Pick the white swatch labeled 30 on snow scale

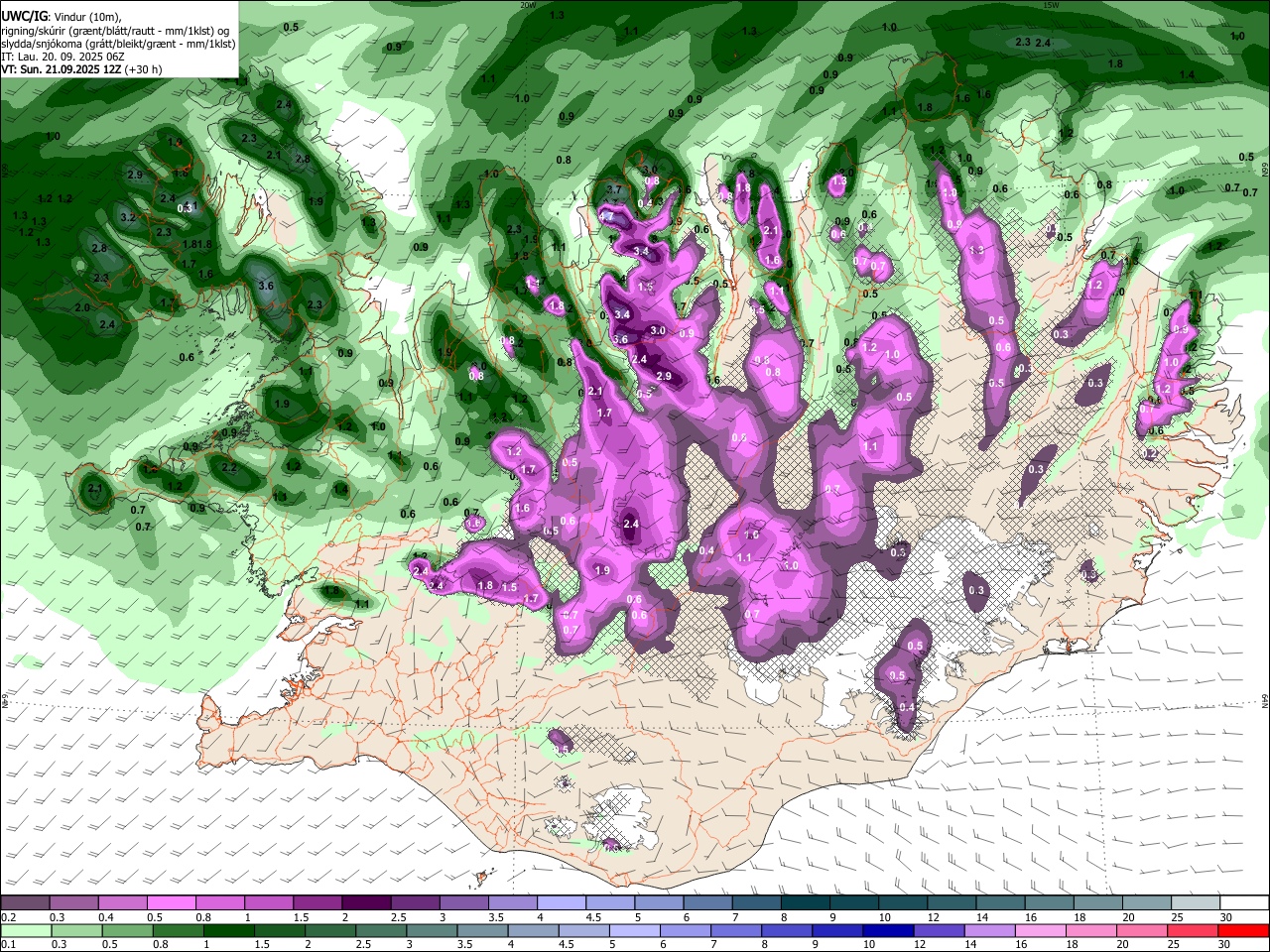point(1244,902)
